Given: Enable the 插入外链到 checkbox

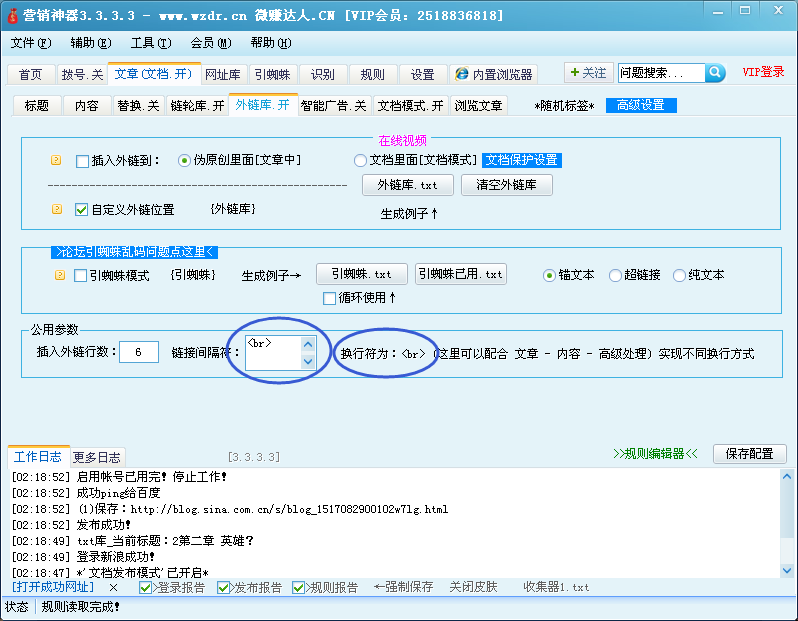Looking at the screenshot, I should 82,160.
